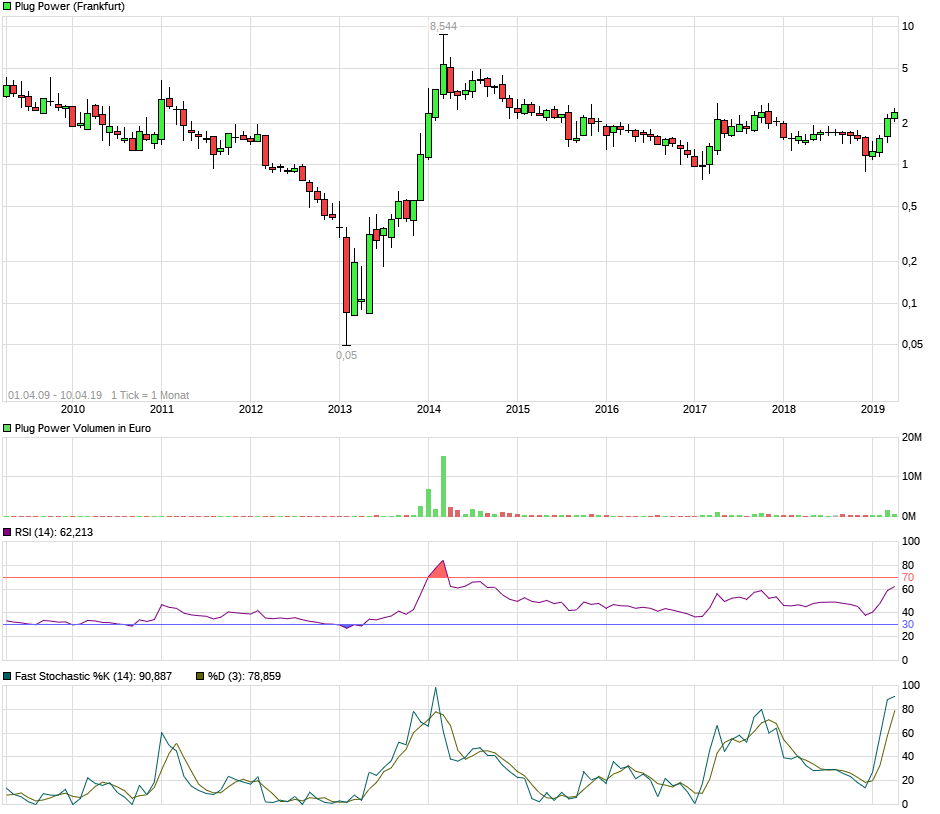This screenshot has height=814, width=940.
Task: Click the 2015 year axis label
Action: (x=517, y=409)
